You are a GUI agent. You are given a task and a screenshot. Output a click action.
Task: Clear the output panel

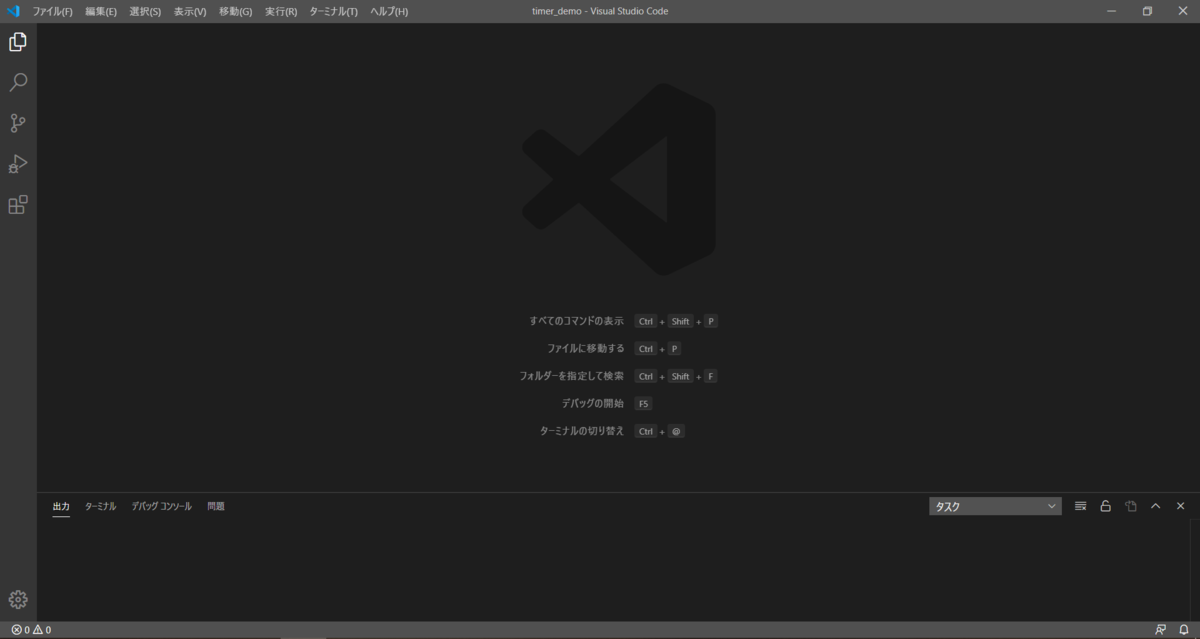(1080, 506)
